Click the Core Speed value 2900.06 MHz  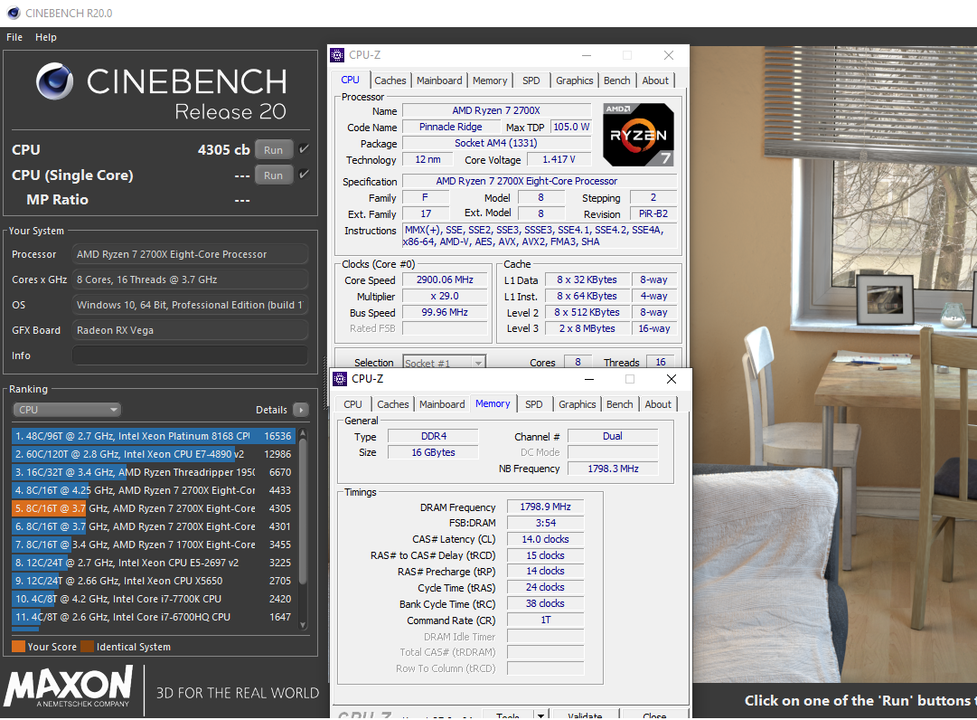click(x=445, y=280)
